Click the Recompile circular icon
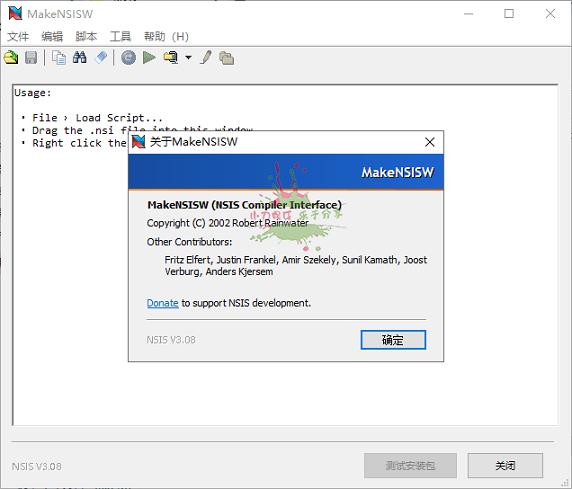 (128, 58)
